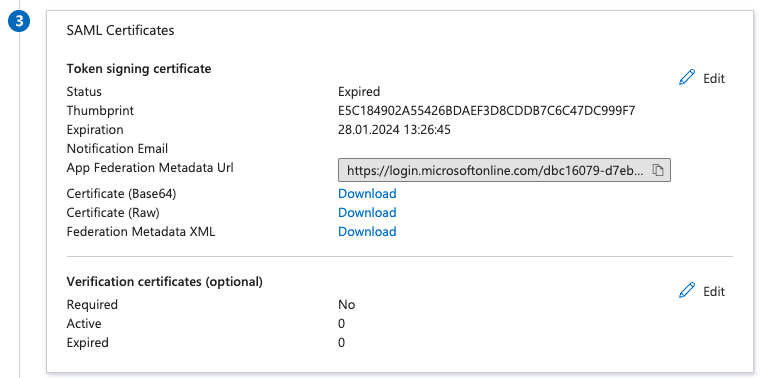This screenshot has width=761, height=378.
Task: Click the SAML Certificates heading
Action: pyautogui.click(x=120, y=31)
